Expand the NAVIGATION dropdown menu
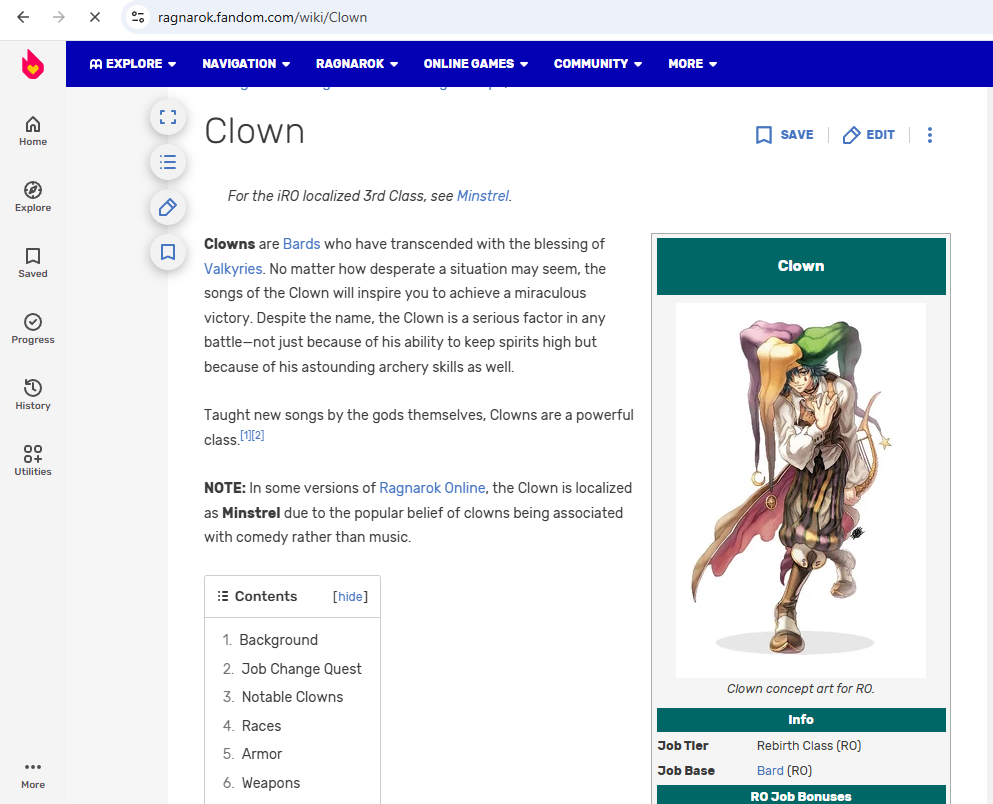The height and width of the screenshot is (804, 993). (246, 64)
